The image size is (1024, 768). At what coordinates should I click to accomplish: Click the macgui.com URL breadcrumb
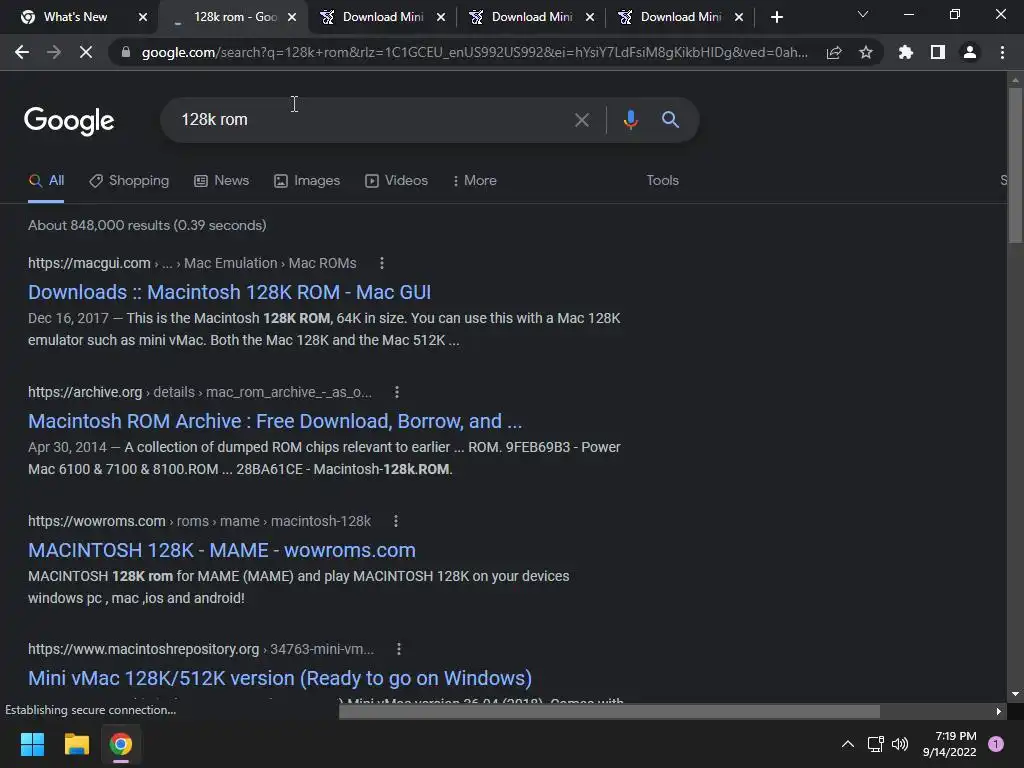point(192,263)
